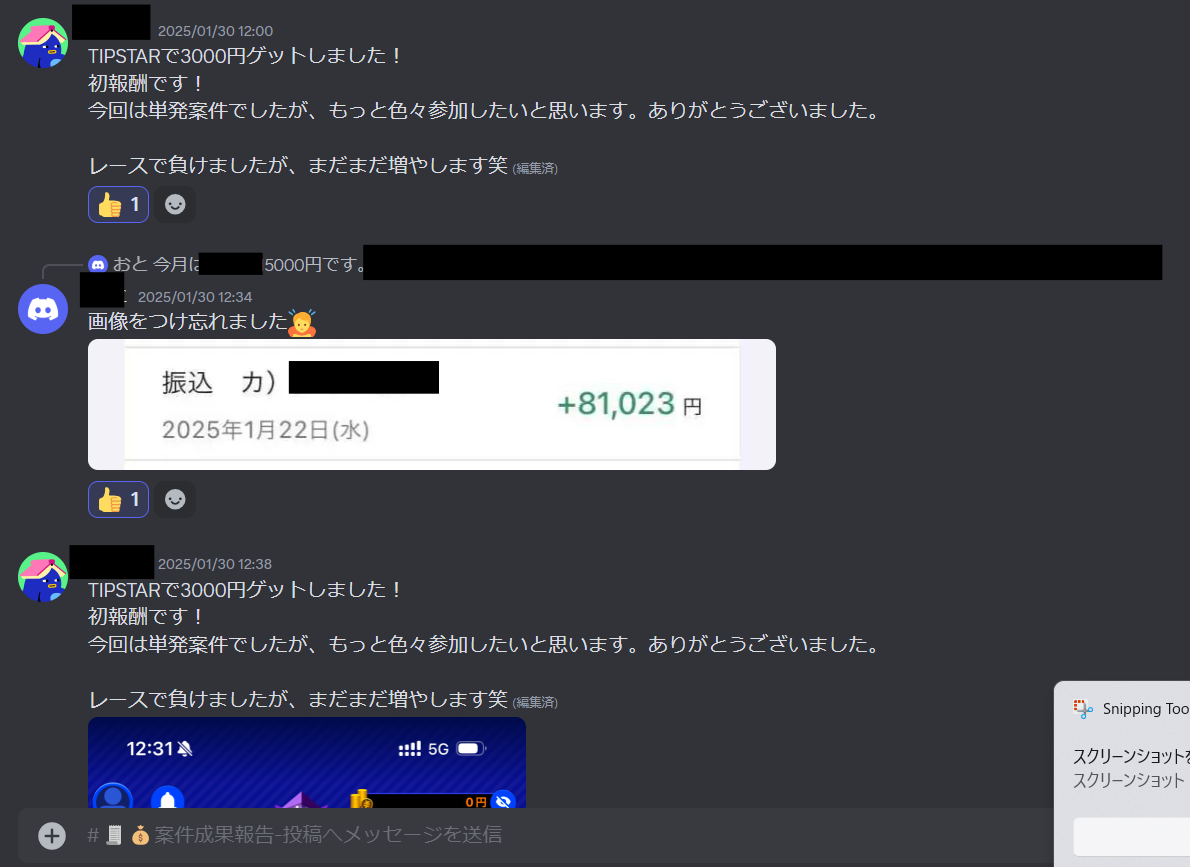Toggle thumbs-up reaction on first message

[x=118, y=204]
